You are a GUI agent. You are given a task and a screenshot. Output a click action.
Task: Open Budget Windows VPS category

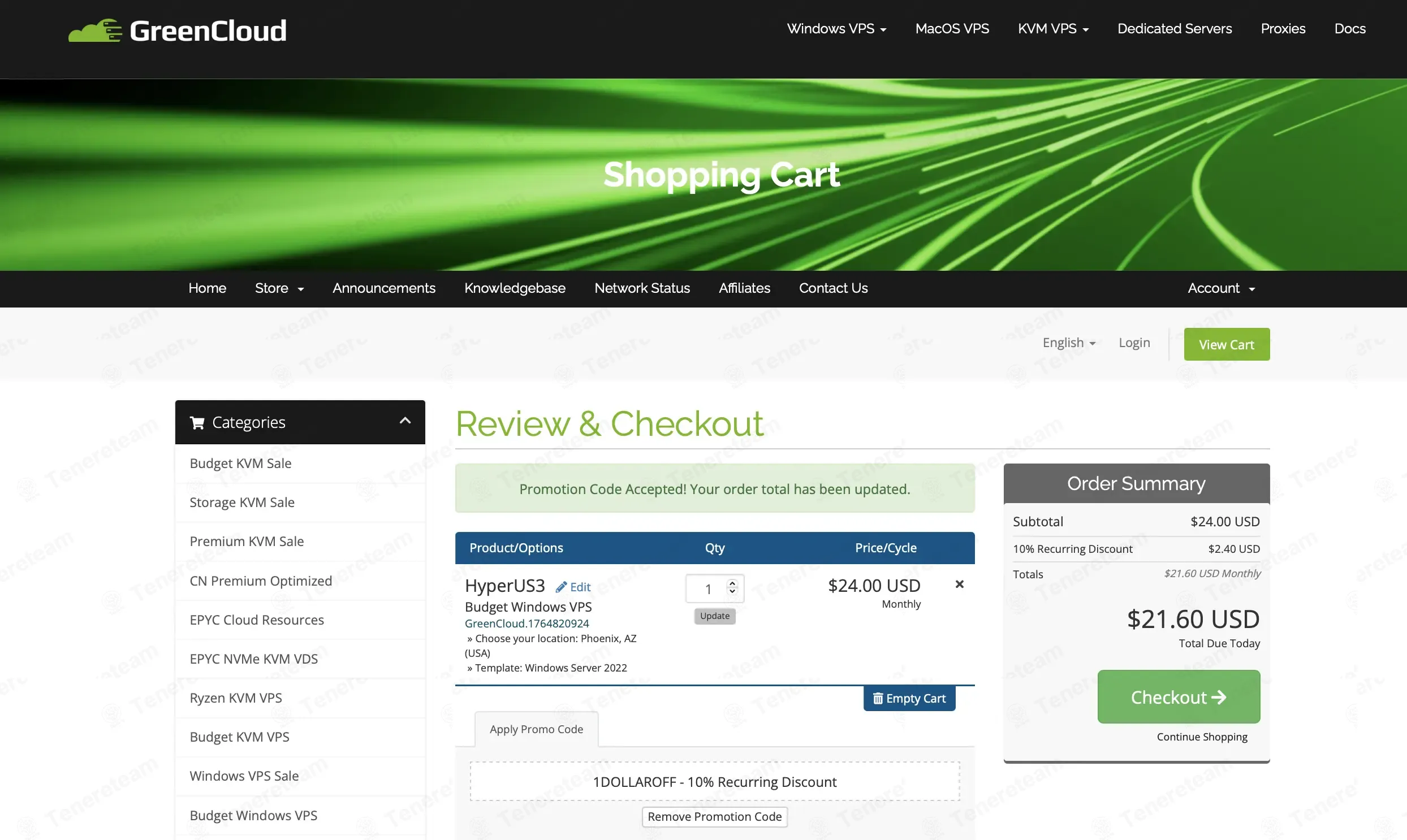300,816
